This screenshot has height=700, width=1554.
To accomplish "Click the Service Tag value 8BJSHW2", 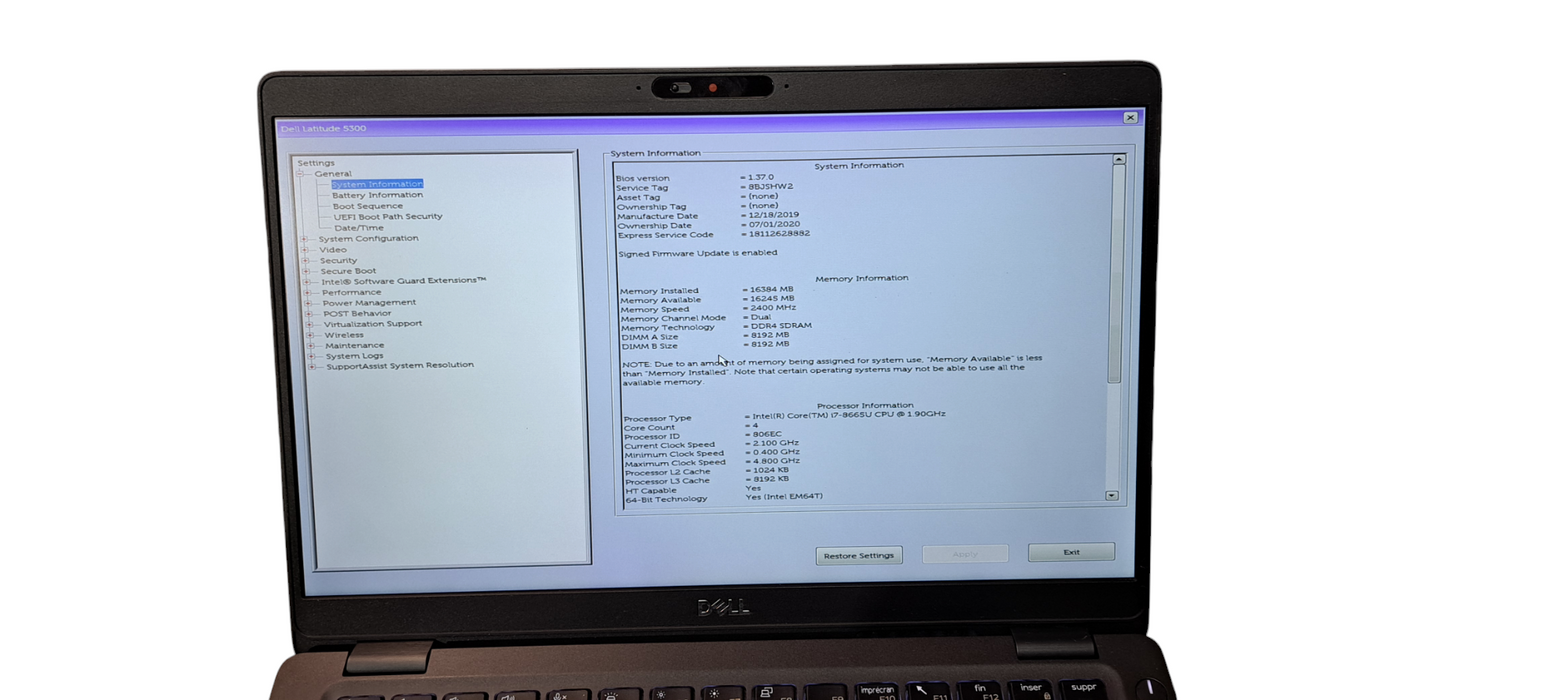I will (x=770, y=187).
